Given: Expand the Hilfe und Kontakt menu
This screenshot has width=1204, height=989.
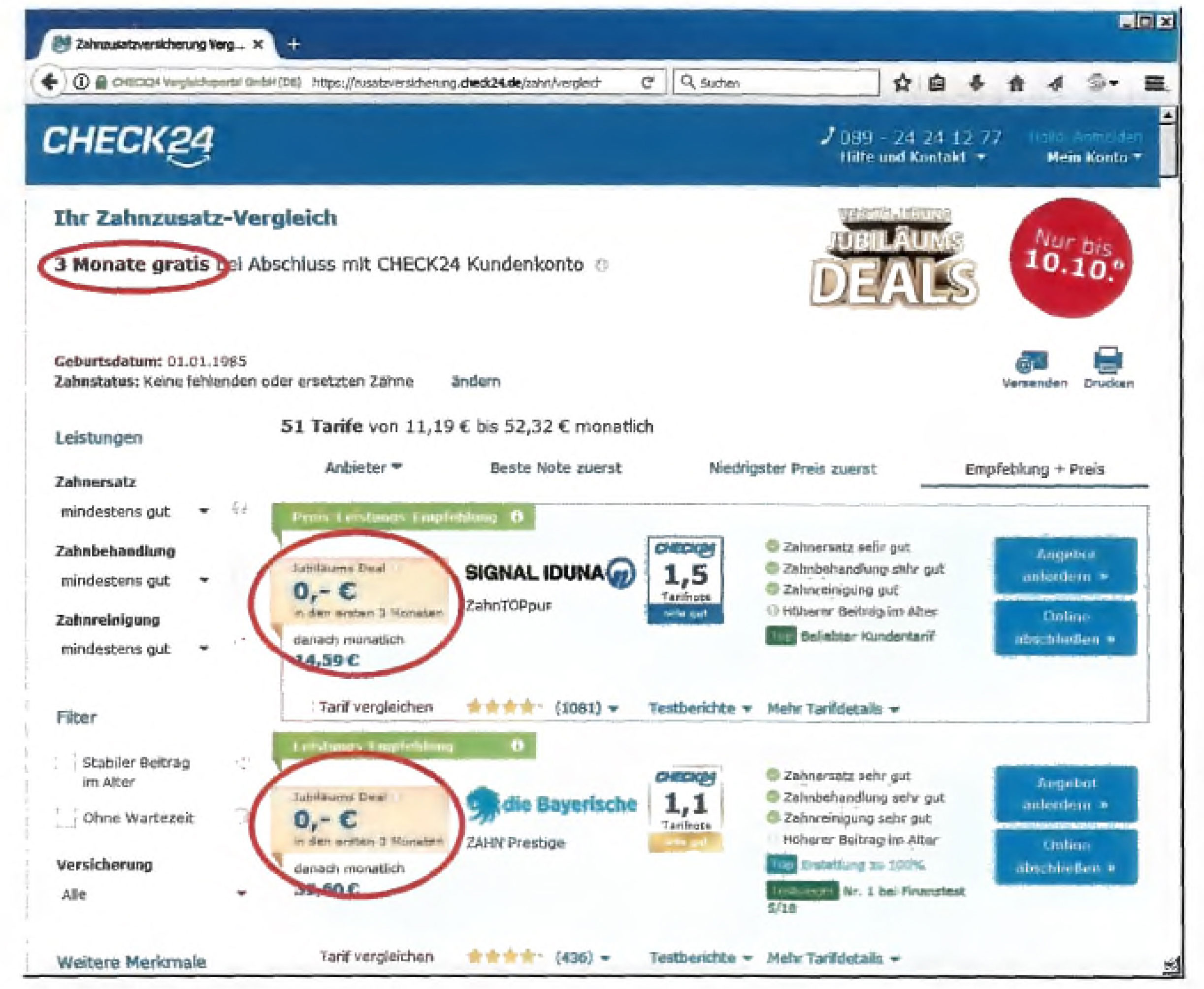Looking at the screenshot, I should 912,157.
